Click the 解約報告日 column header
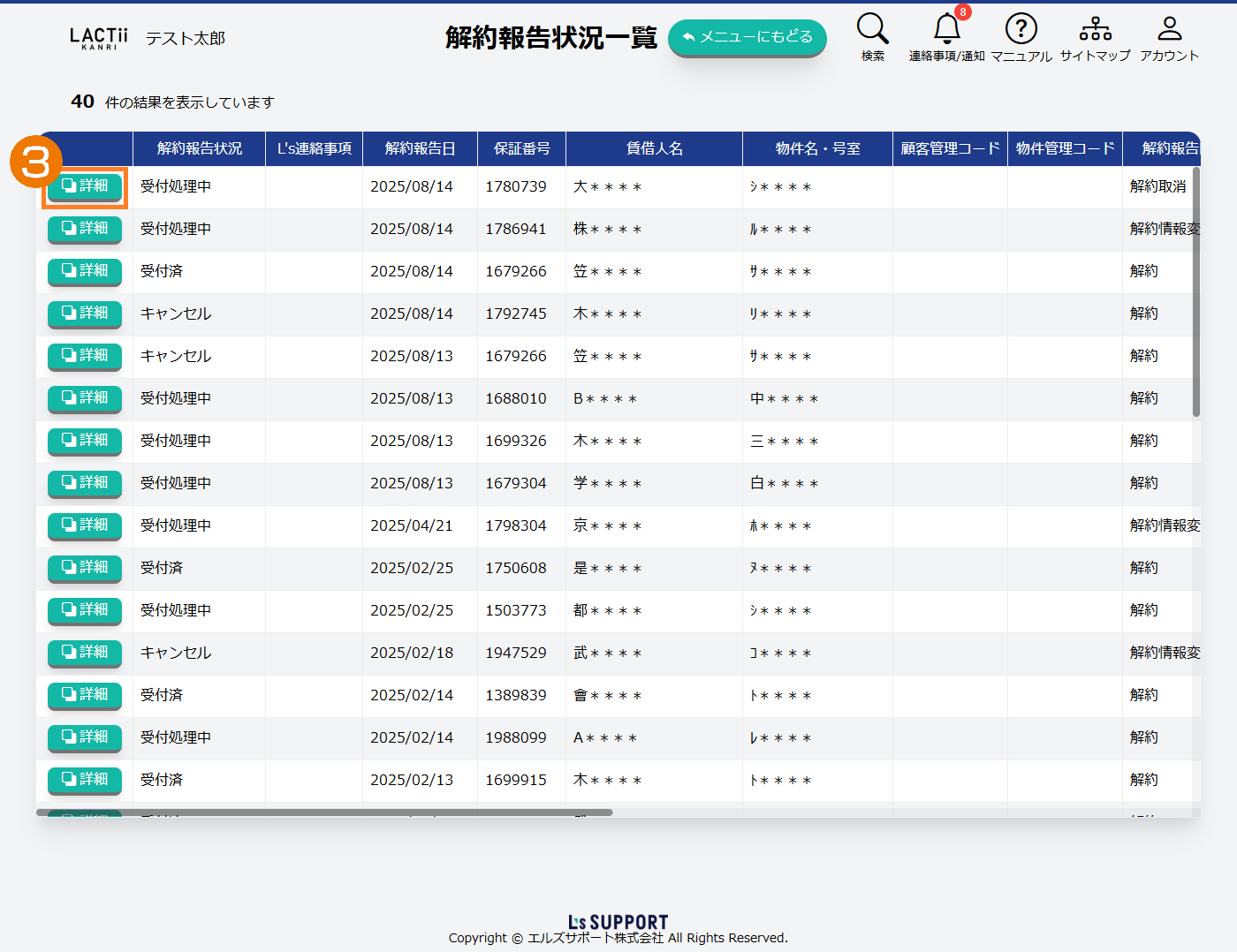This screenshot has height=952, width=1237. pyautogui.click(x=420, y=148)
